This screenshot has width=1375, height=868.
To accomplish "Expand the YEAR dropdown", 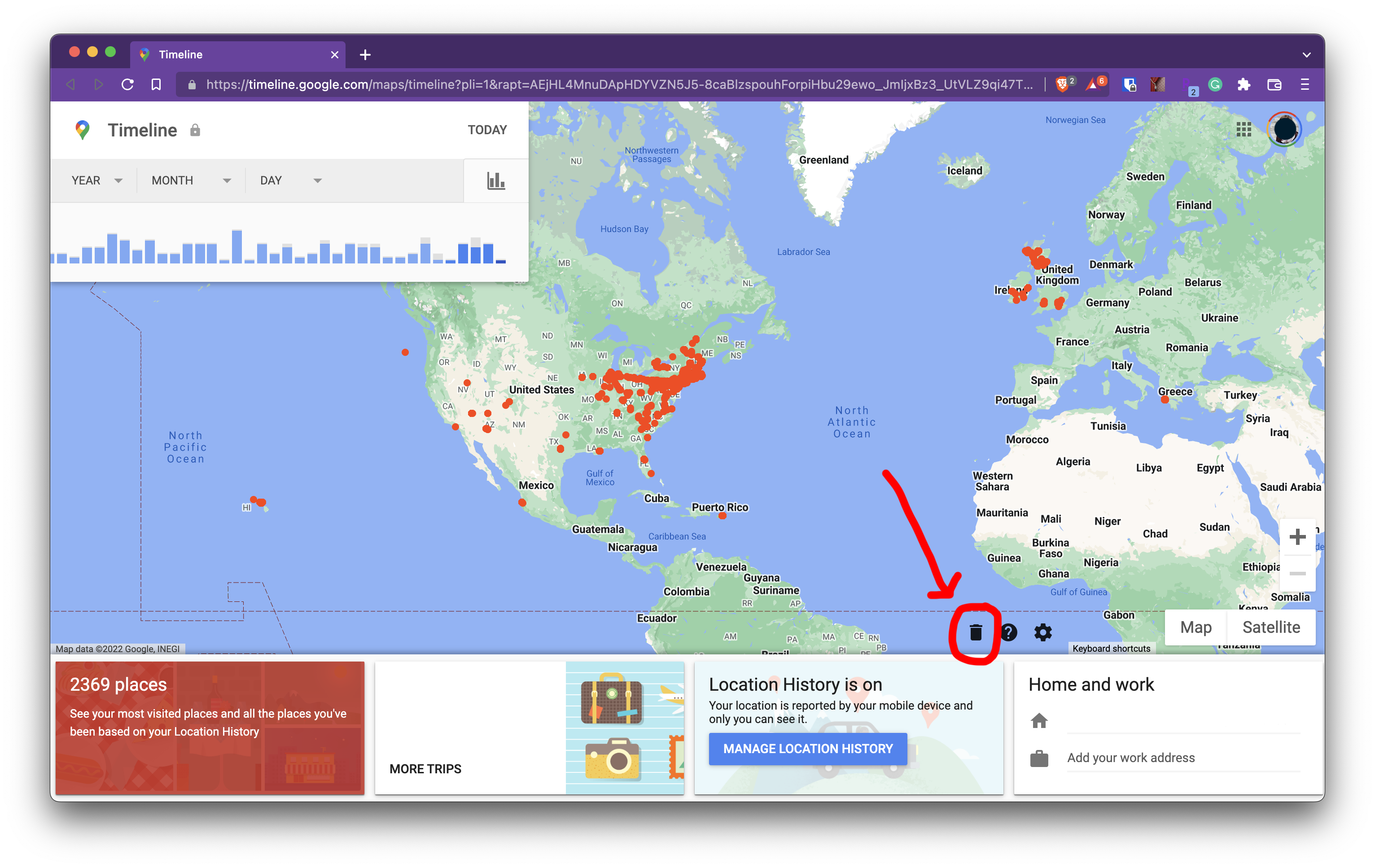I will coord(96,180).
